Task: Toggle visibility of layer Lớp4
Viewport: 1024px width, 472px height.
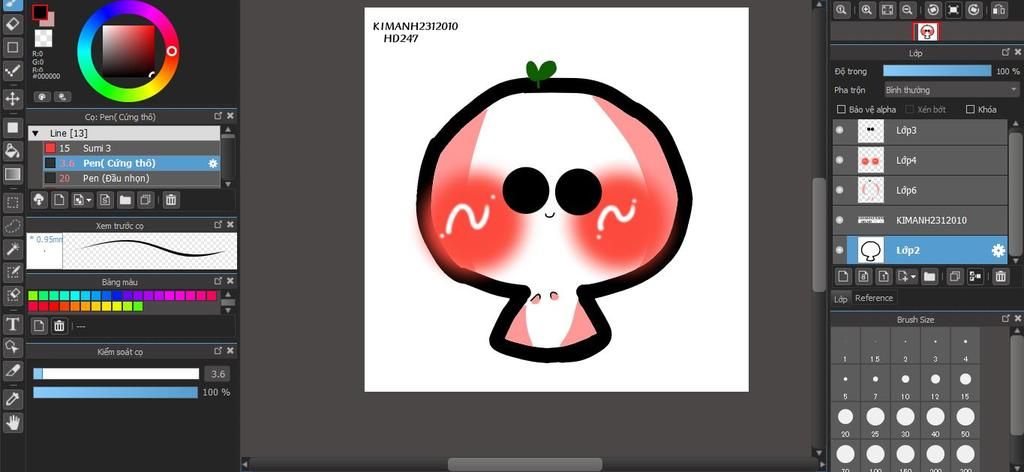Action: pyautogui.click(x=840, y=160)
